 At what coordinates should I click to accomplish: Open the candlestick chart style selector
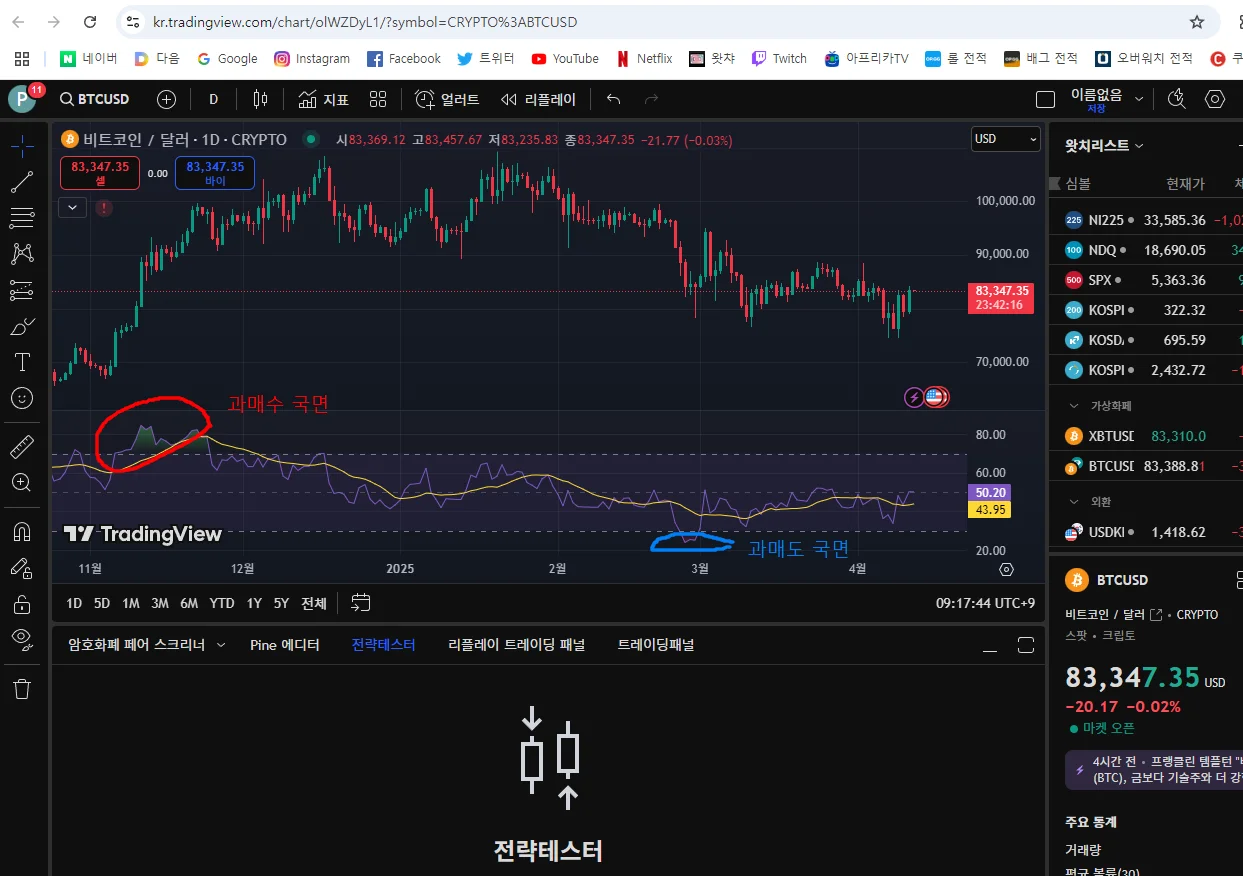[260, 99]
